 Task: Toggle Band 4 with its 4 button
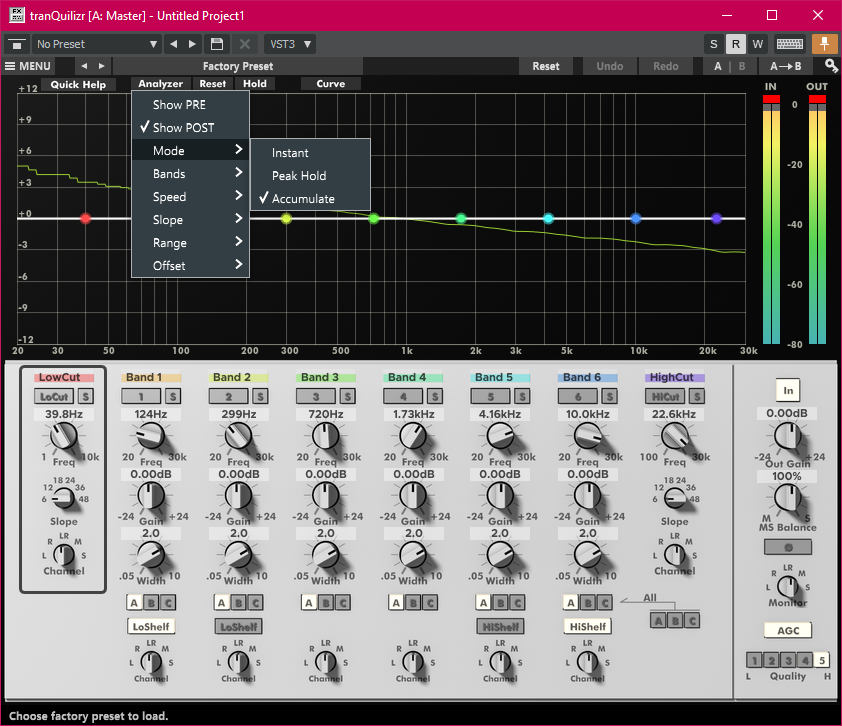(403, 397)
